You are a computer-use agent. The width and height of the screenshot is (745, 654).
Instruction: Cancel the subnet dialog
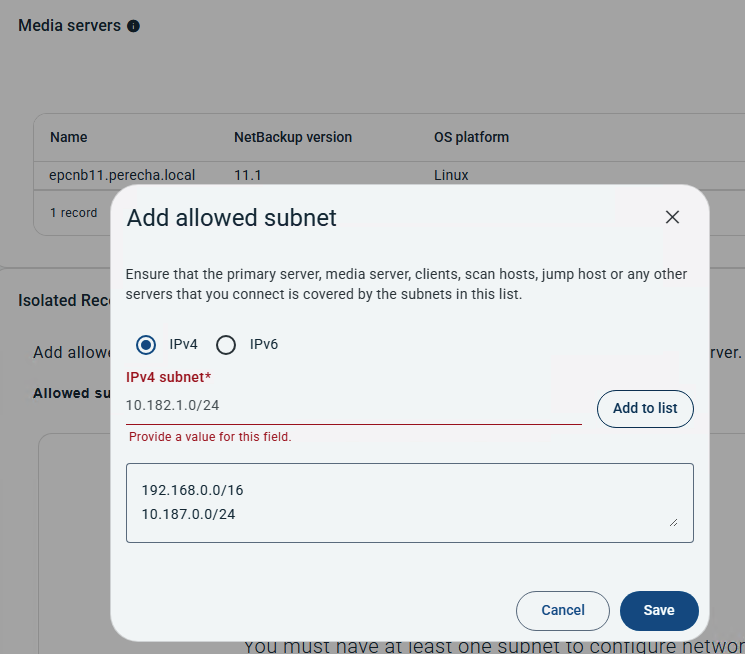tap(562, 610)
